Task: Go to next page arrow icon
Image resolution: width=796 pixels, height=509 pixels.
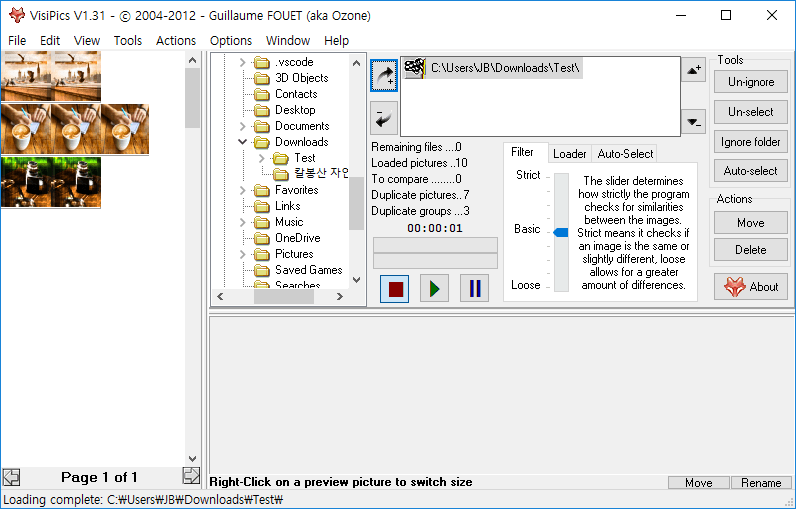Action: (x=191, y=476)
